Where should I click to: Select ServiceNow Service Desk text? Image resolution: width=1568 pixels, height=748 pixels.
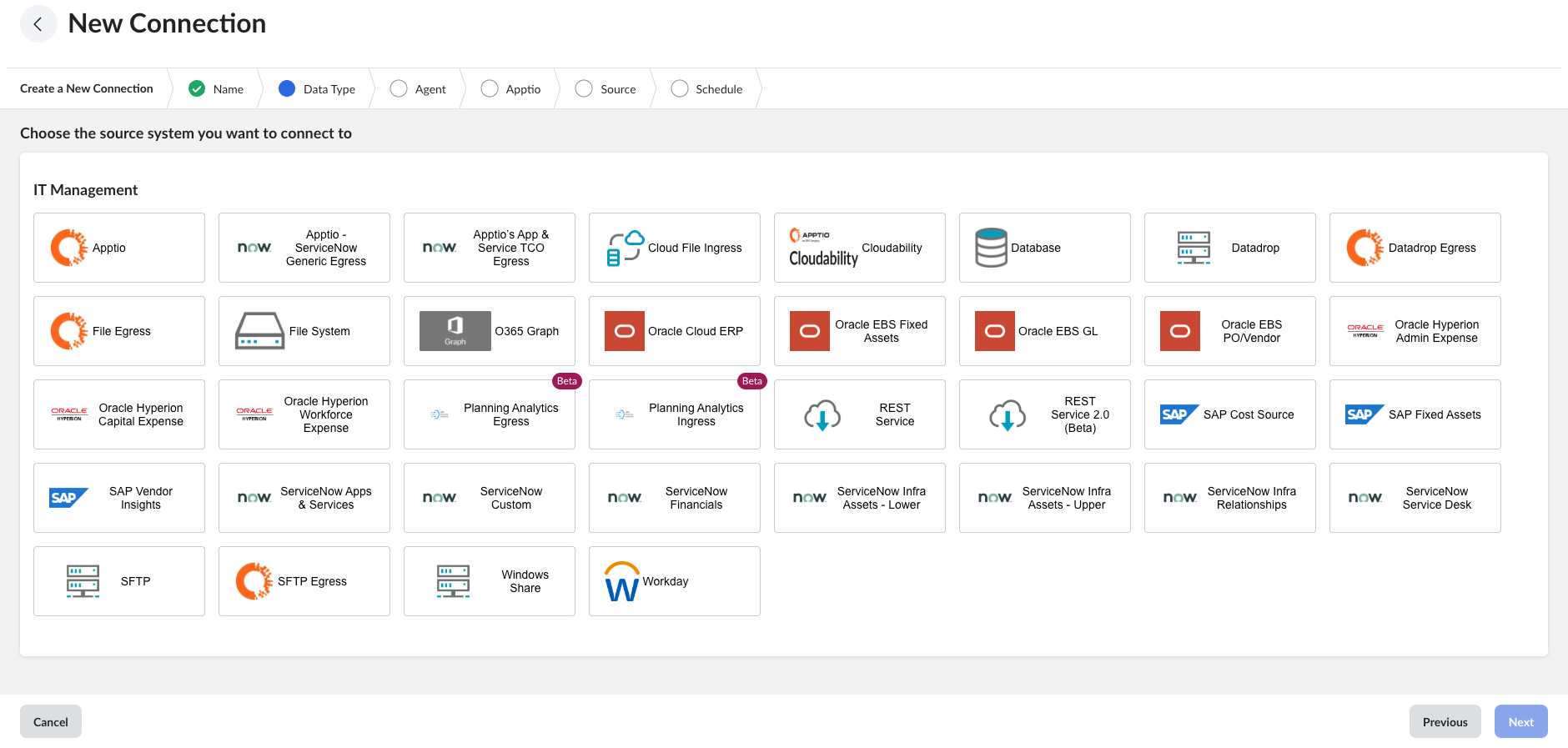click(x=1437, y=498)
